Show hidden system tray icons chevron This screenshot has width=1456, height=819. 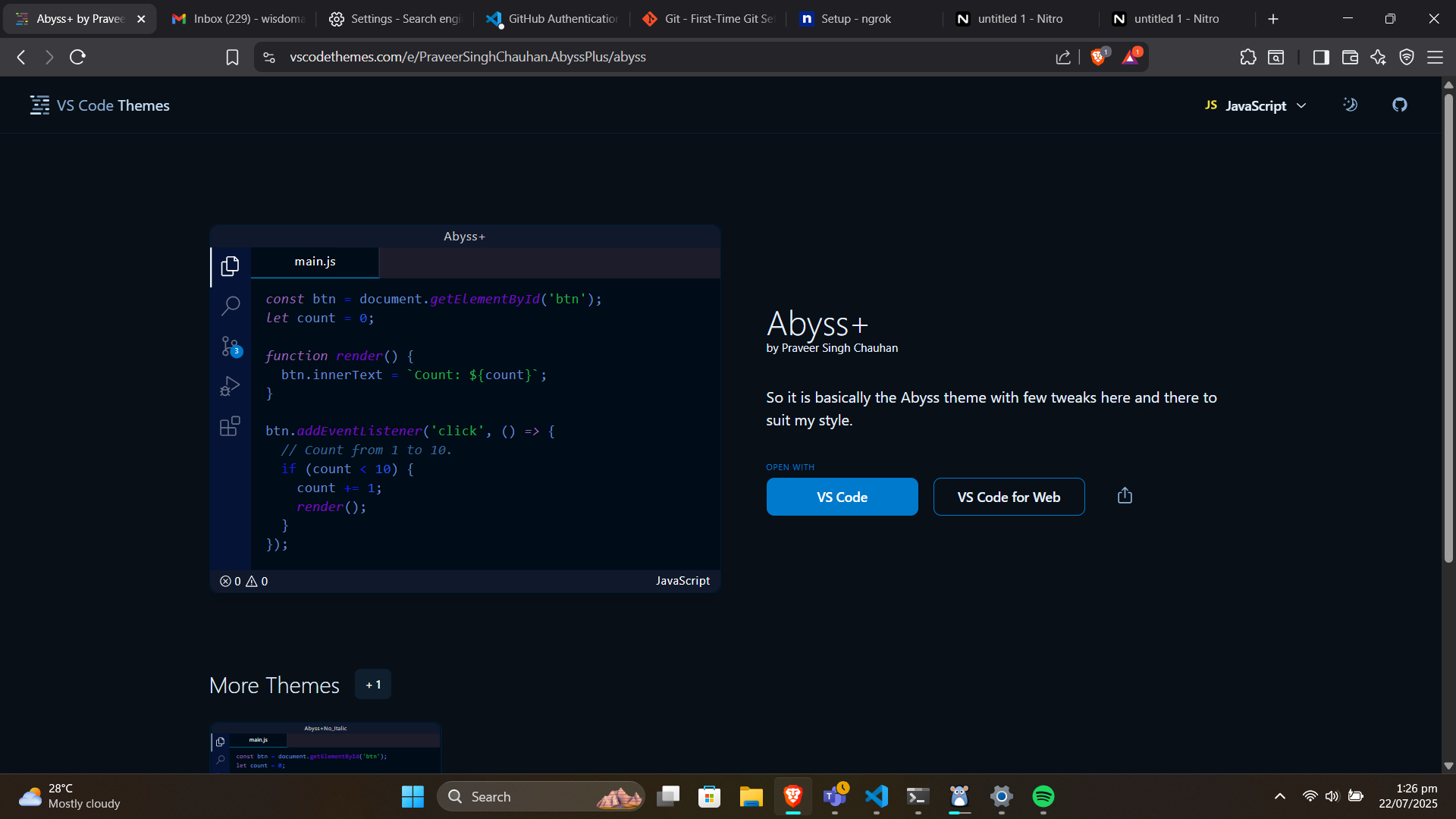(x=1279, y=796)
